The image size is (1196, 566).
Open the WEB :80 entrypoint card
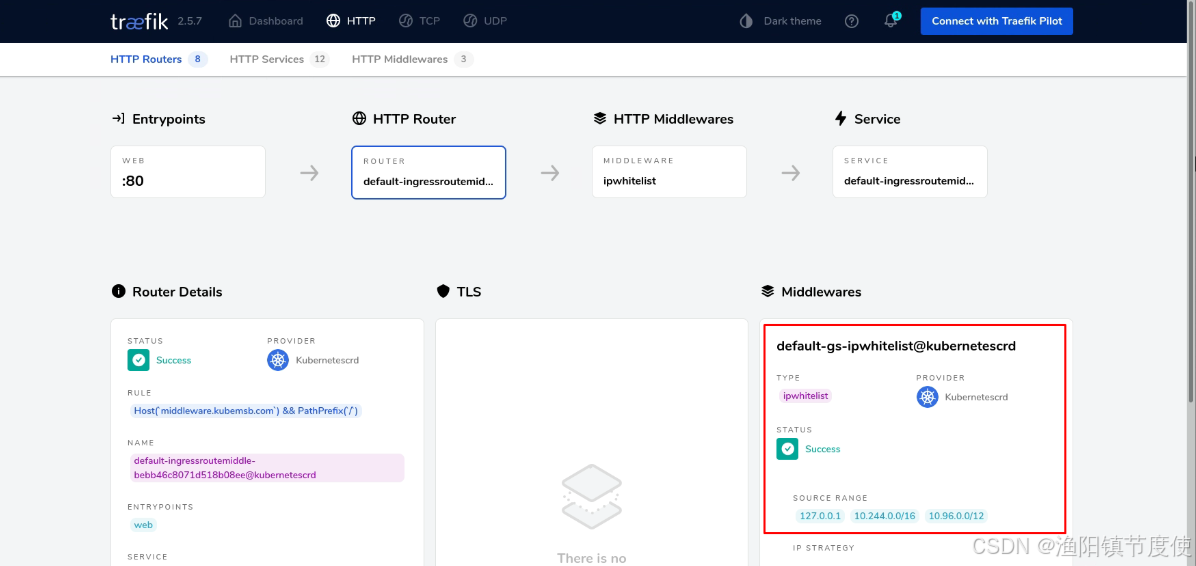point(188,172)
